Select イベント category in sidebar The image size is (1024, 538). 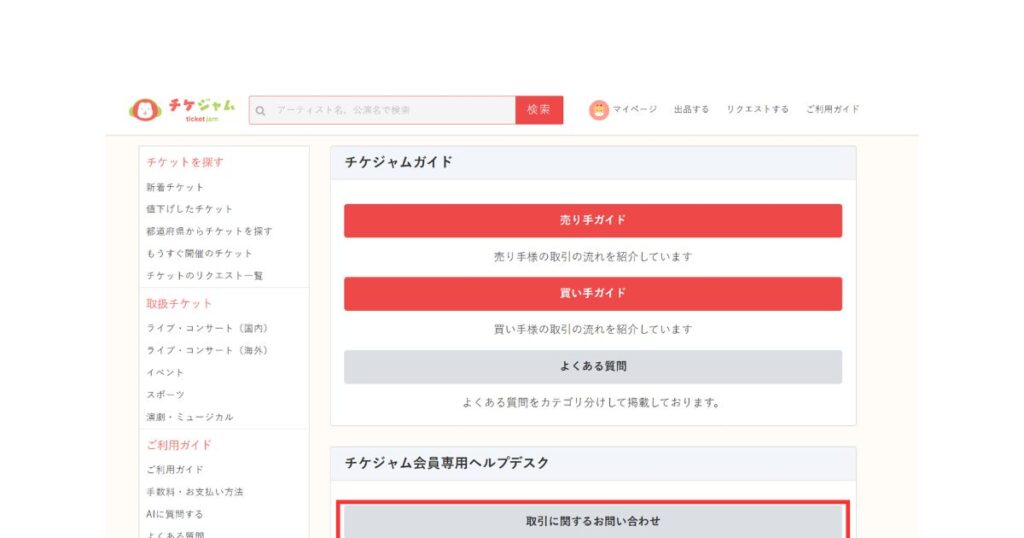[165, 373]
